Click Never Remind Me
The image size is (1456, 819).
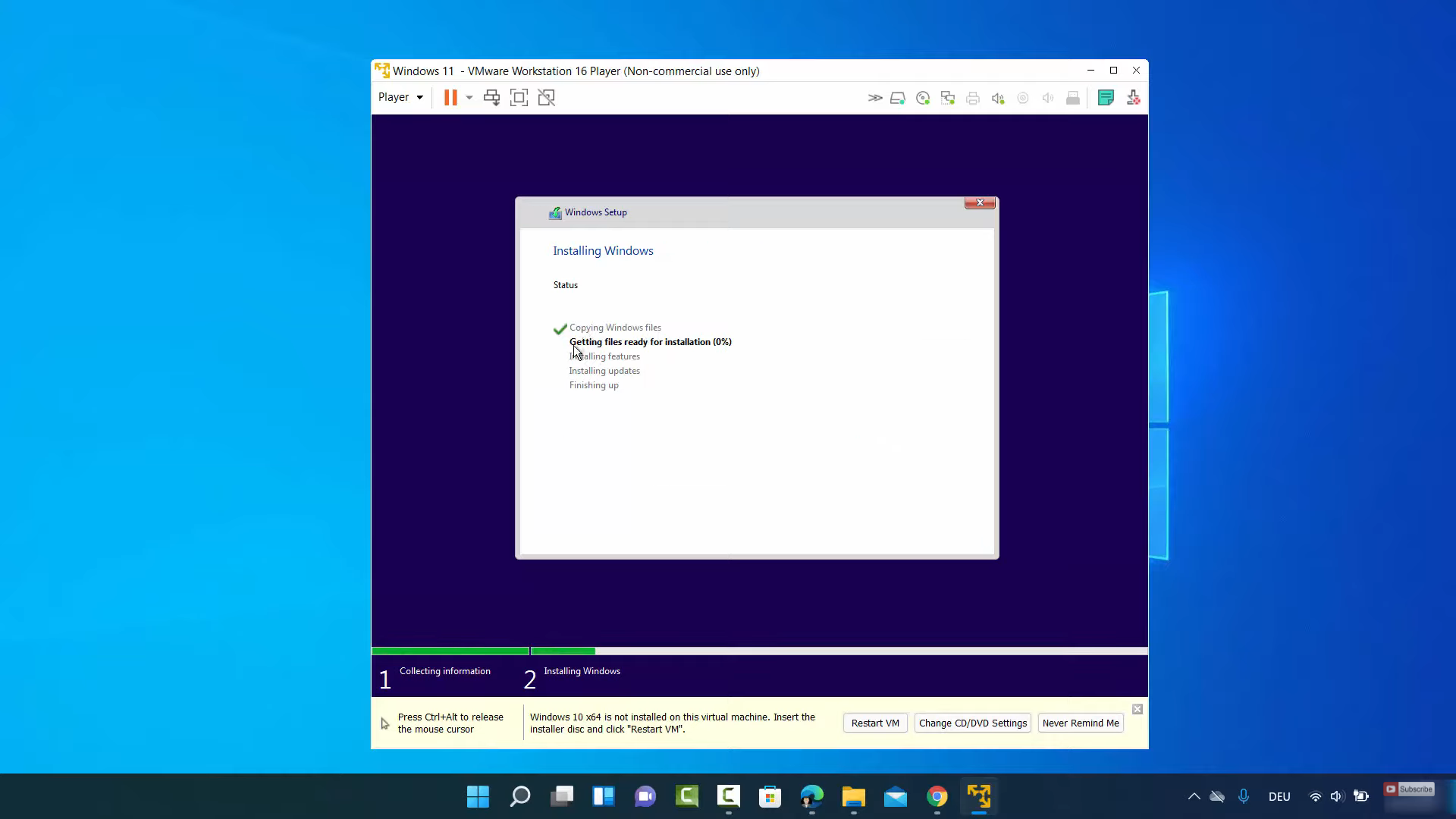[1080, 723]
